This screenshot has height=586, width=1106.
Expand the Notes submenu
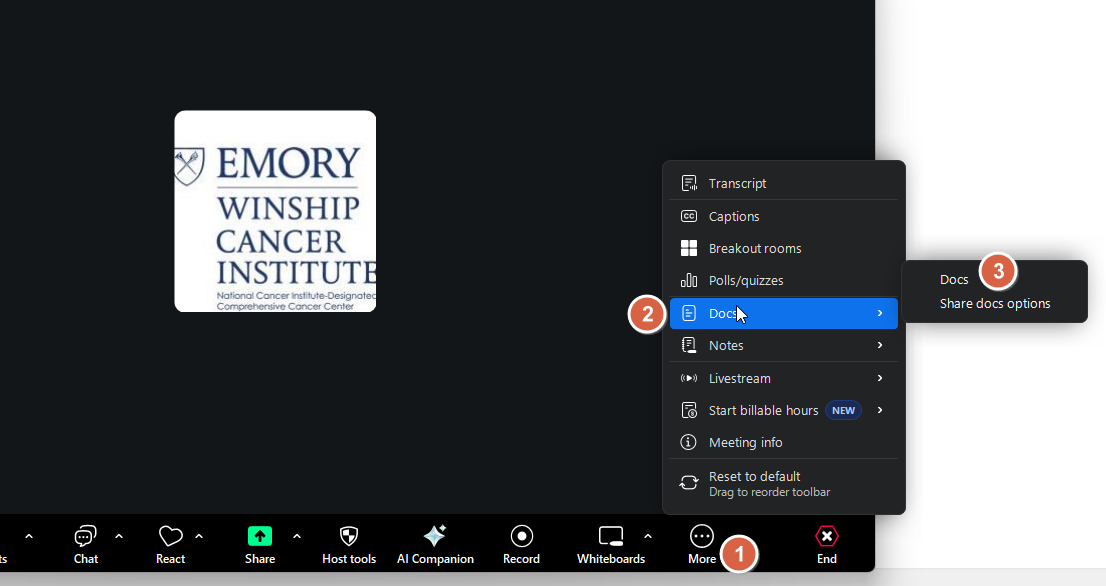point(727,345)
